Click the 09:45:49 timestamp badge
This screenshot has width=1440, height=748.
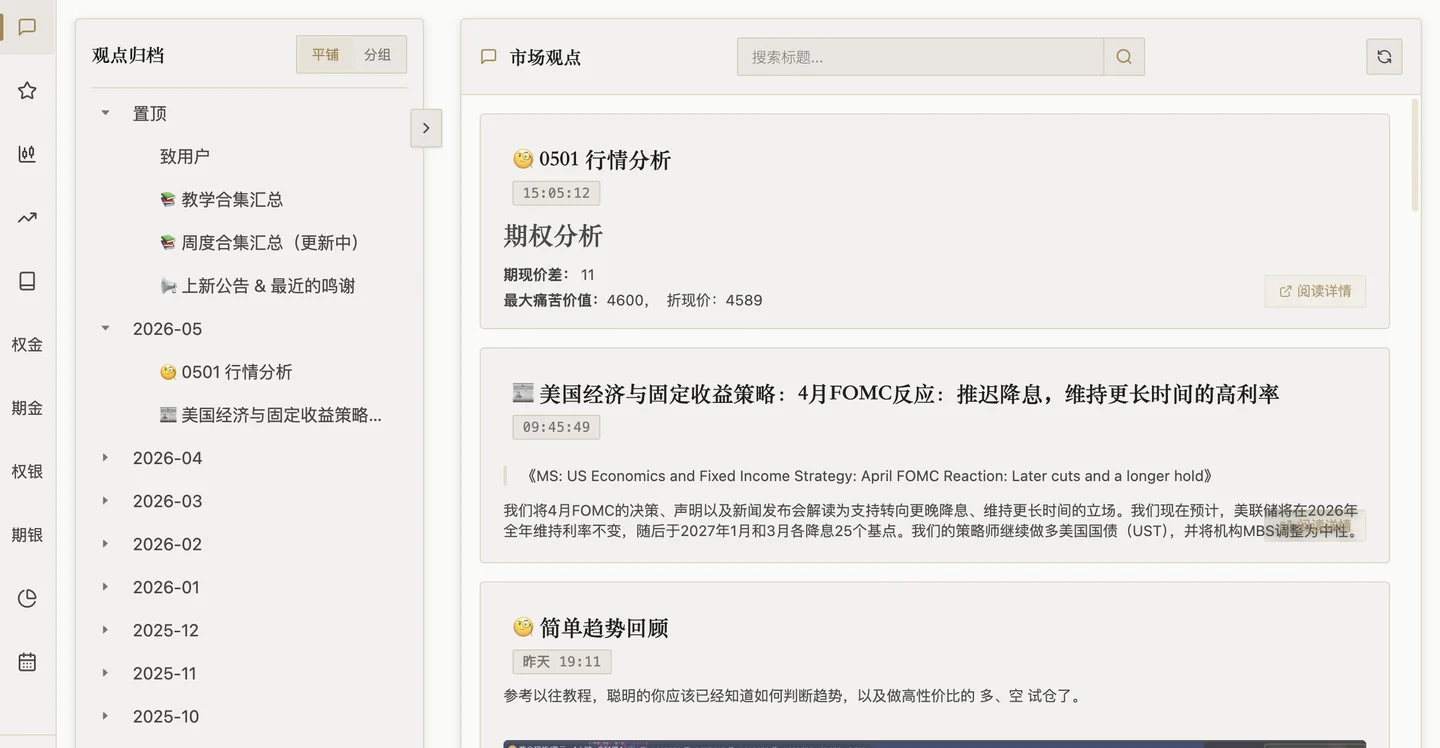pyautogui.click(x=556, y=427)
